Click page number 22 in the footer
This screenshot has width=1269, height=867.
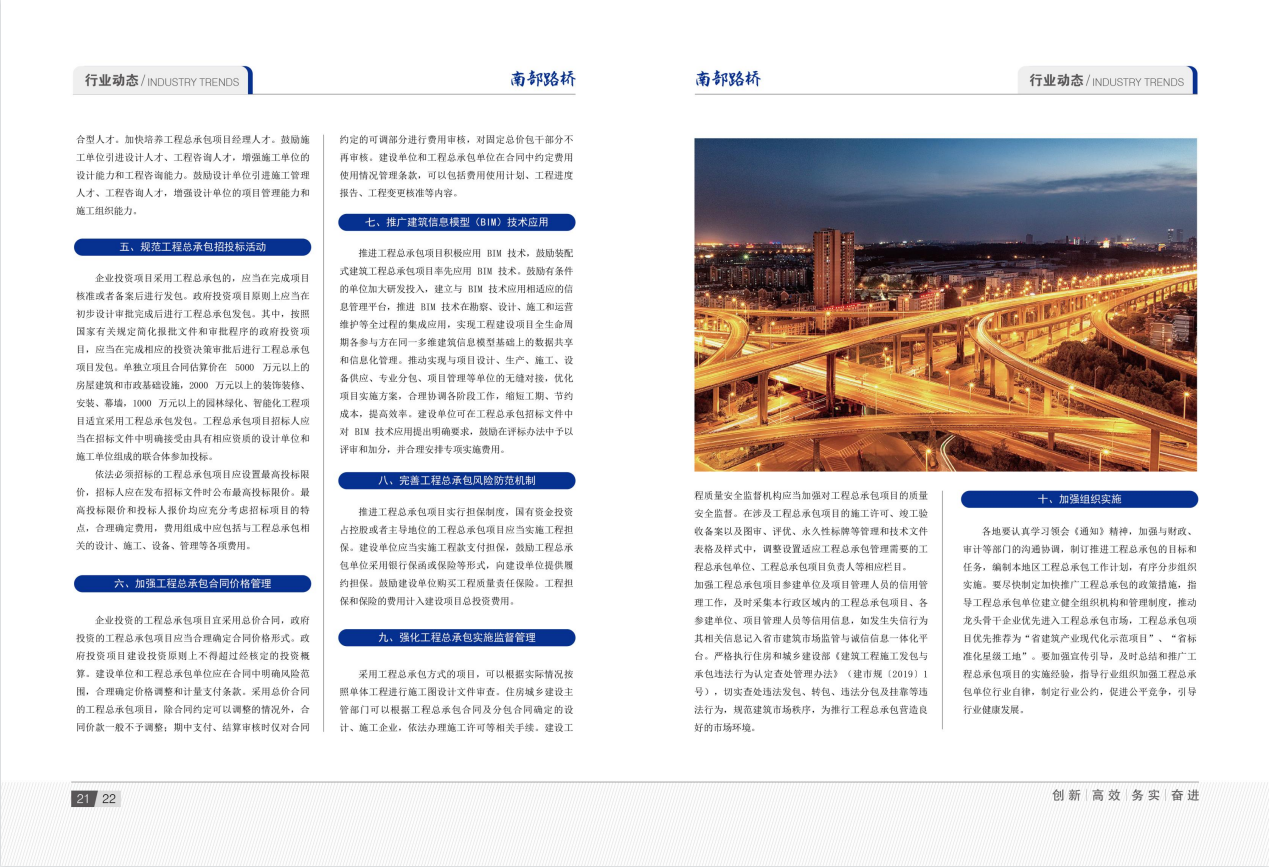pos(109,799)
